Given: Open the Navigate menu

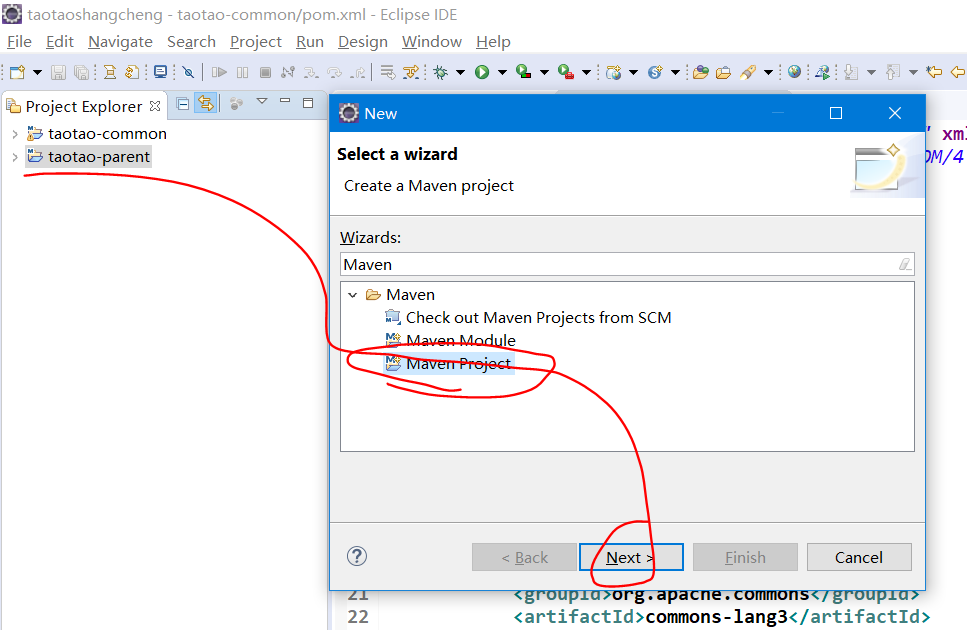Looking at the screenshot, I should point(120,42).
